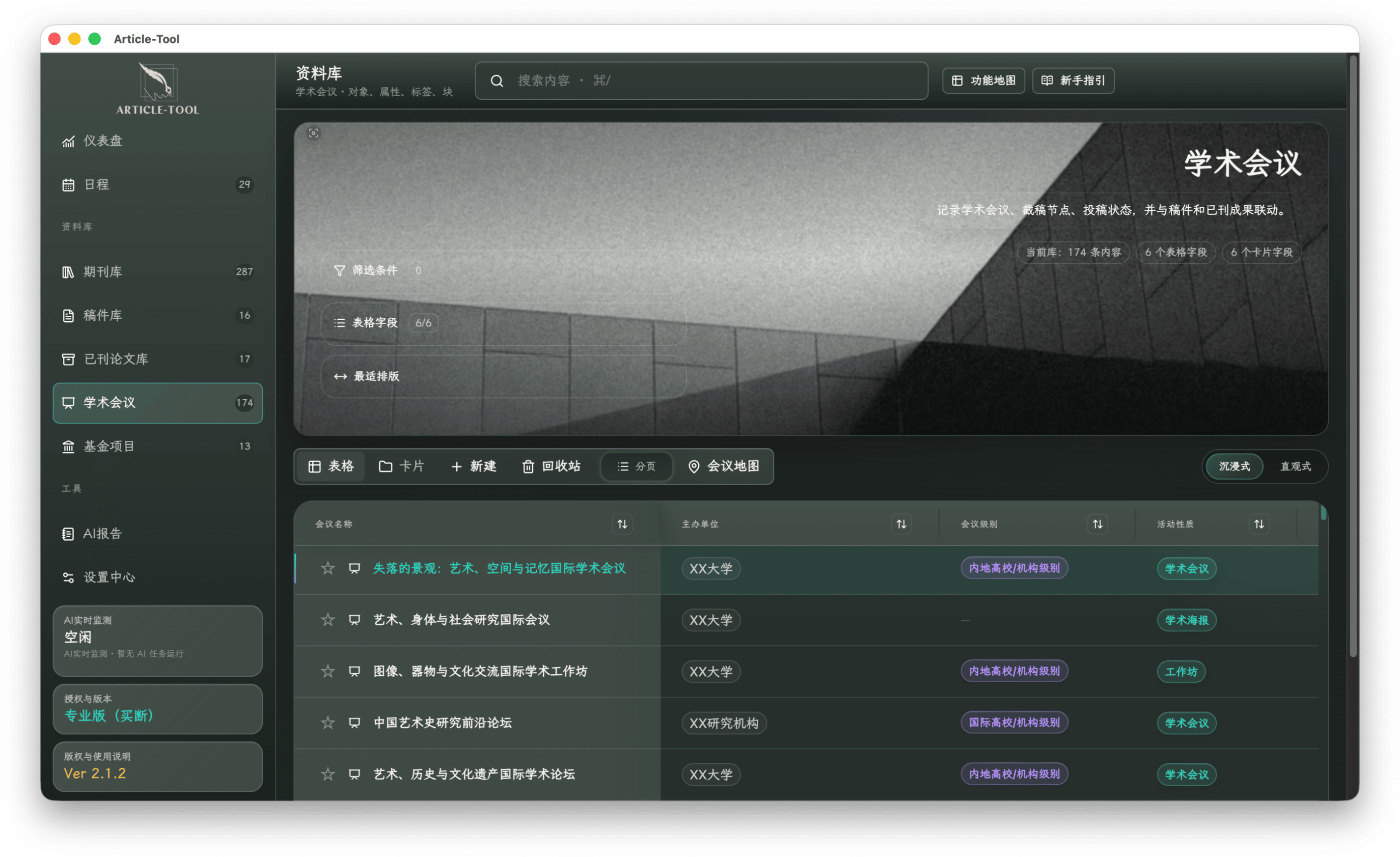Open 艺术、历史与文化遗产国际学术论坛 entry

point(474,774)
